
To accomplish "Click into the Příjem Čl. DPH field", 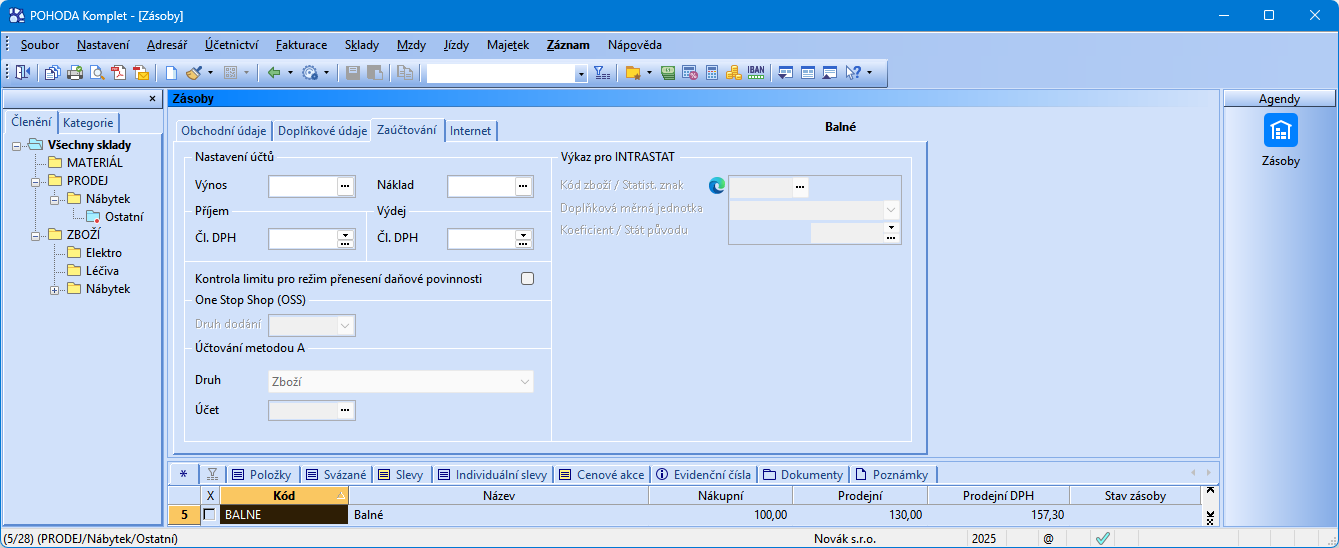I will (x=302, y=239).
